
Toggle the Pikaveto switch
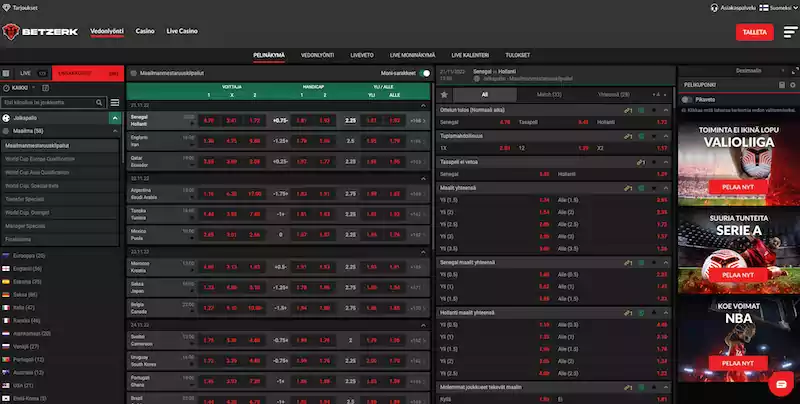point(687,99)
